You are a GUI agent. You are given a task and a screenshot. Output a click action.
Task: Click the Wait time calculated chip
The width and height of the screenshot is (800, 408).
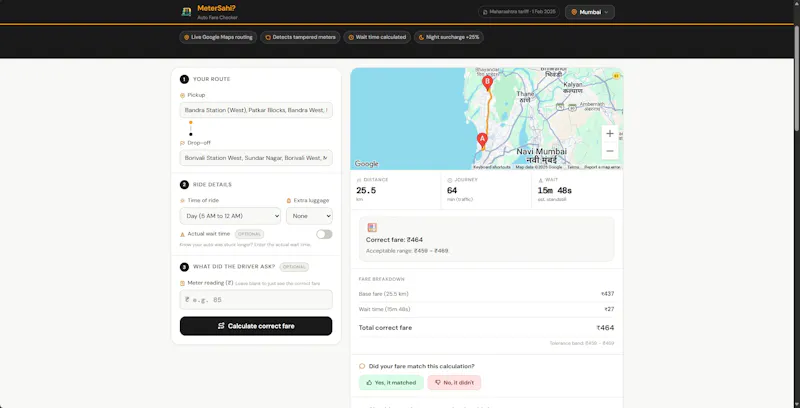pos(377,37)
